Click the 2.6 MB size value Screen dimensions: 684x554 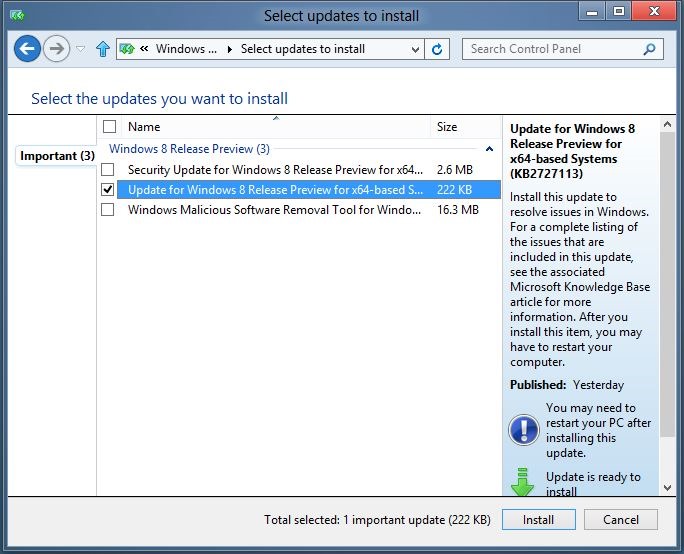pos(455,169)
